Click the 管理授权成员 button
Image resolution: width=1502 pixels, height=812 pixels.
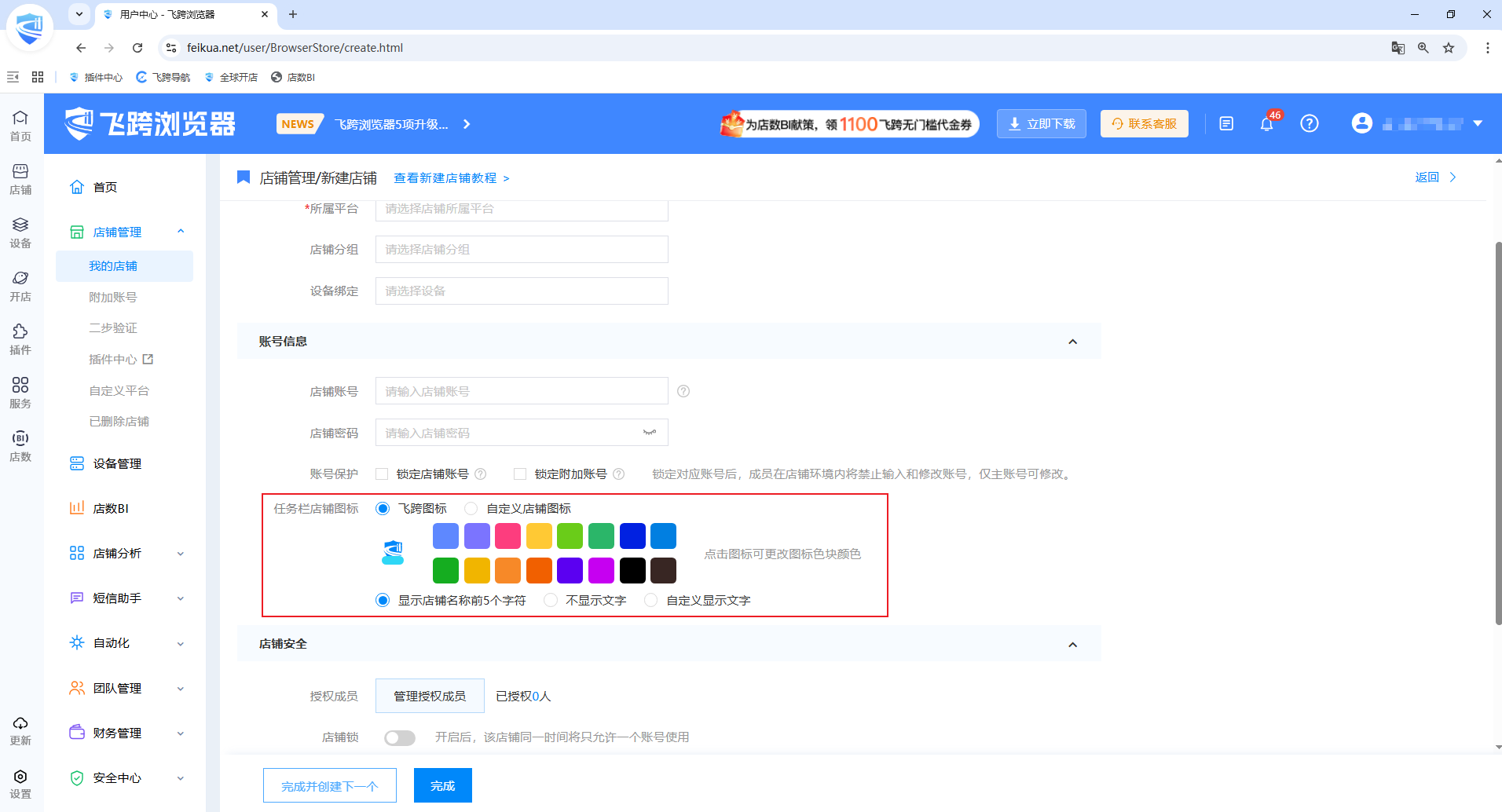click(x=430, y=697)
